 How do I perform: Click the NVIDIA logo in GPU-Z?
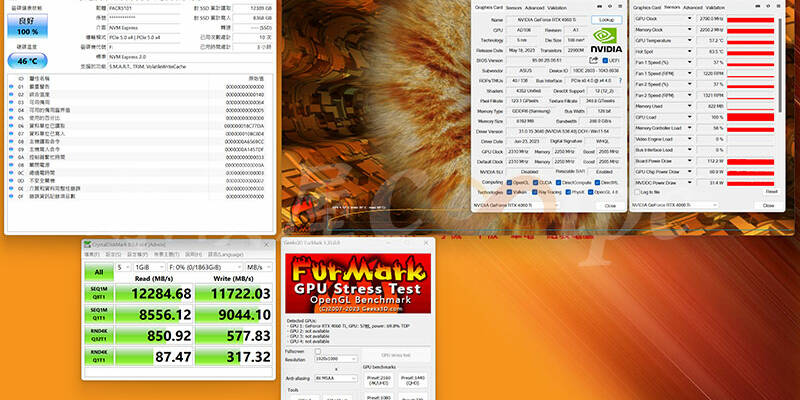[606, 40]
